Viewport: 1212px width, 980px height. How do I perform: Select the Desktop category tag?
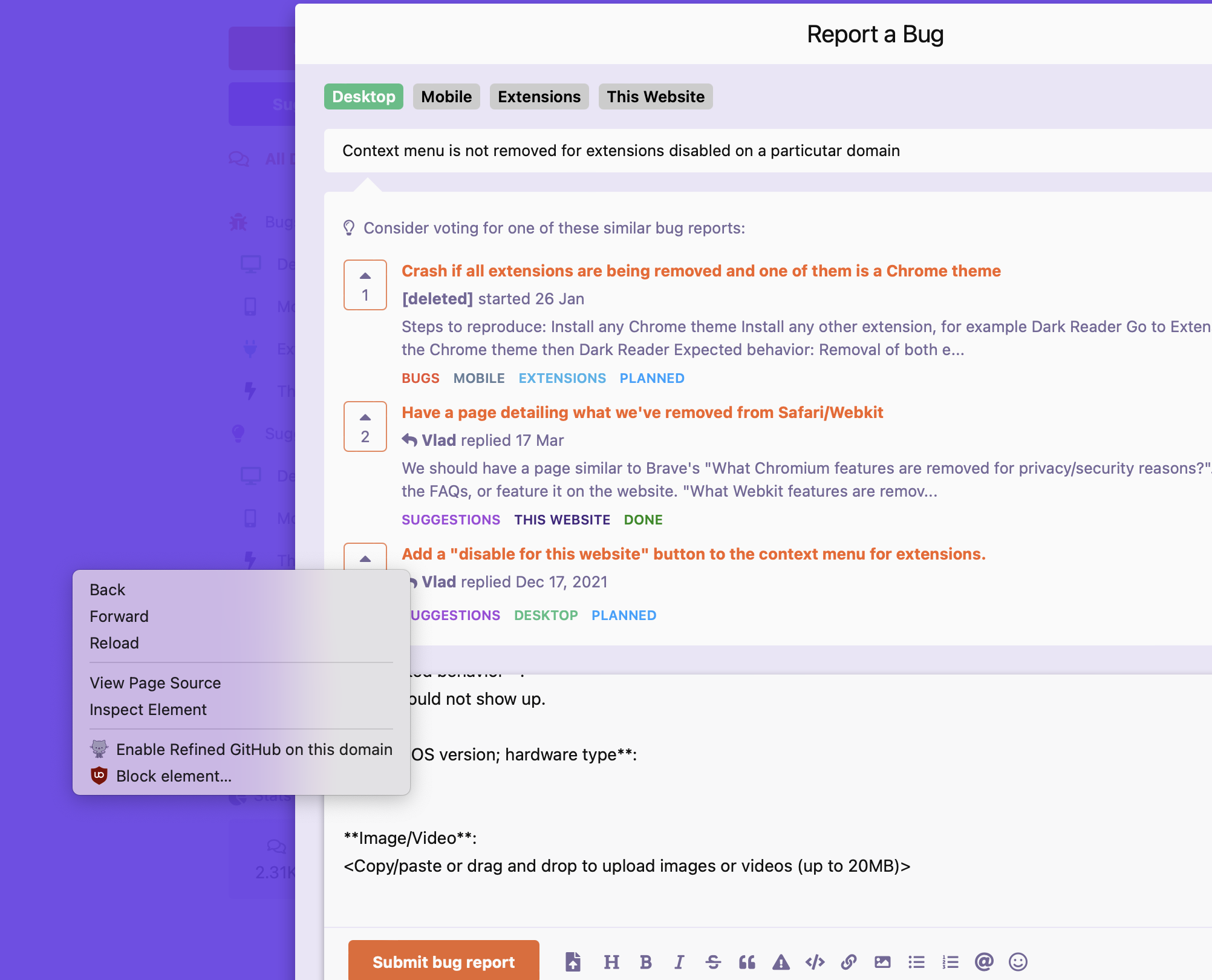point(363,97)
